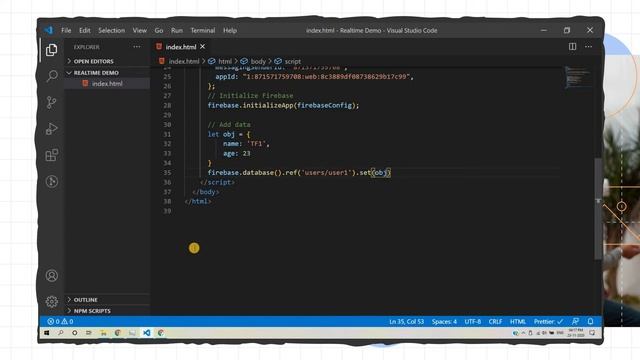Screen dimensions: 640x360
Task: Open Run and Debug view
Action: click(x=51, y=129)
